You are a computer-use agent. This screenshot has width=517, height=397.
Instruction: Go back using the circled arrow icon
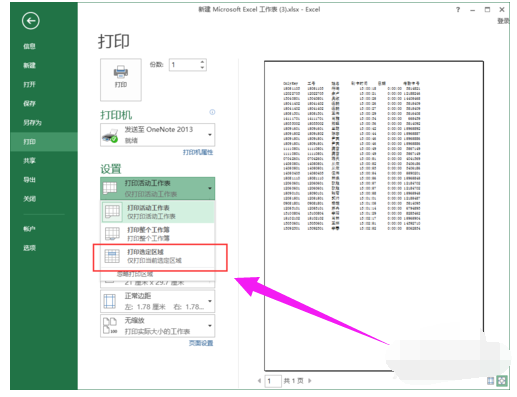click(x=31, y=21)
